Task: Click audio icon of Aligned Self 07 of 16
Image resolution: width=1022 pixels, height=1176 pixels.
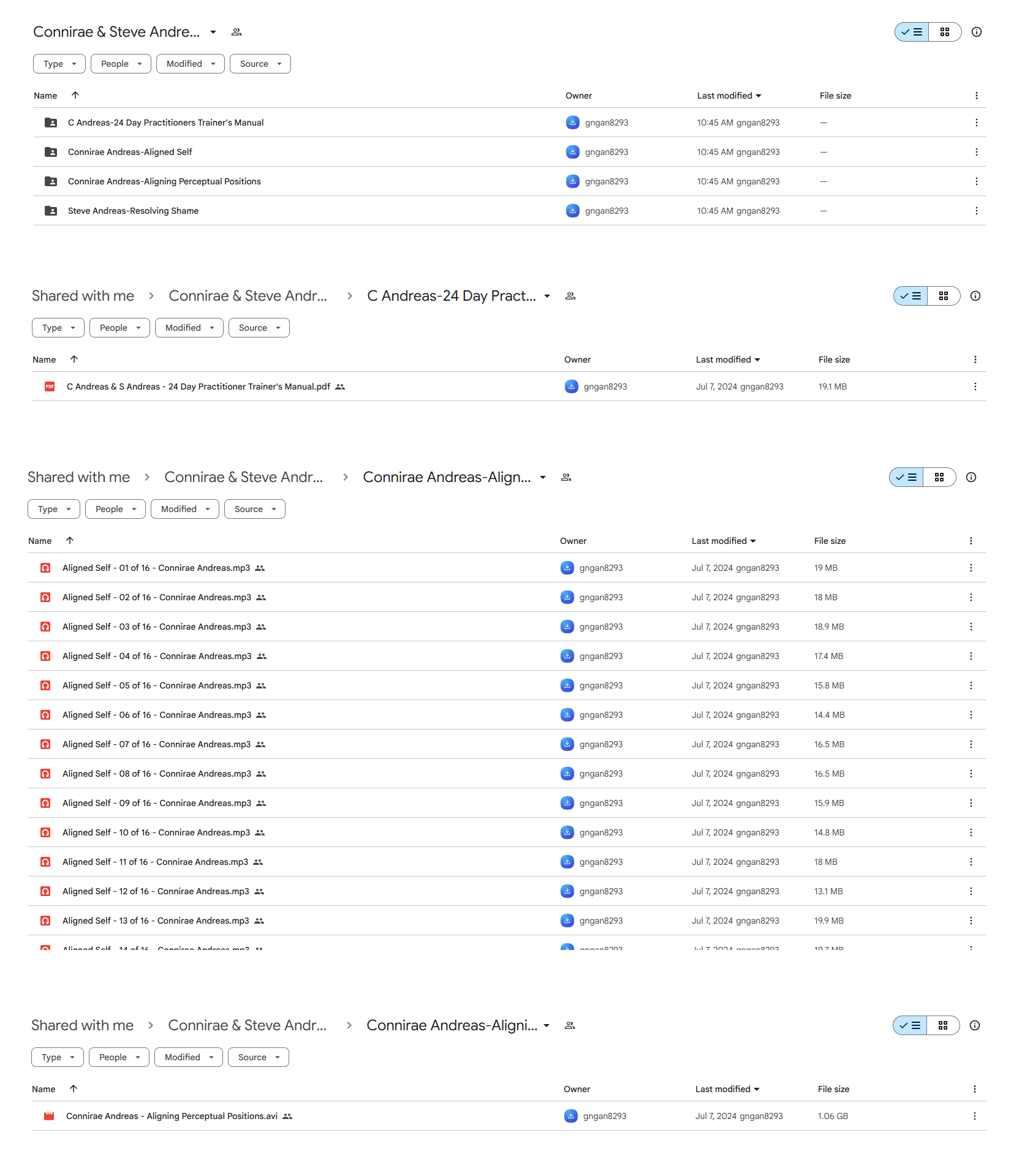Action: coord(45,744)
